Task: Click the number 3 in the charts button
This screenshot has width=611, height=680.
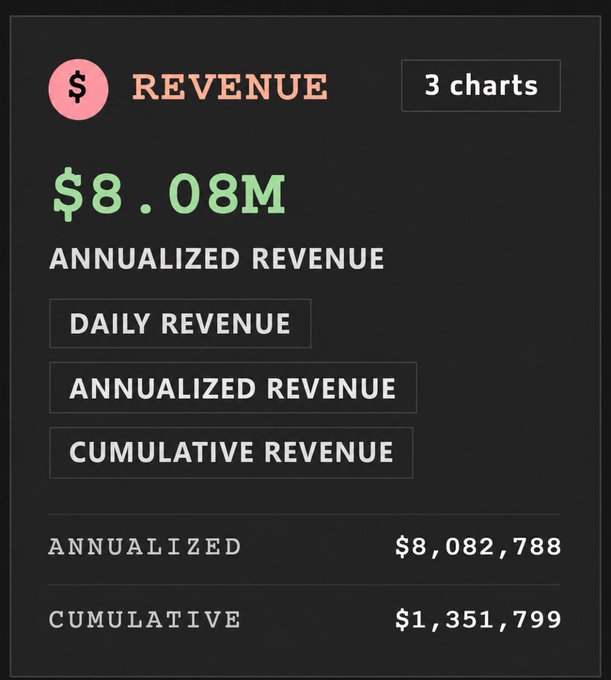Action: click(x=433, y=85)
